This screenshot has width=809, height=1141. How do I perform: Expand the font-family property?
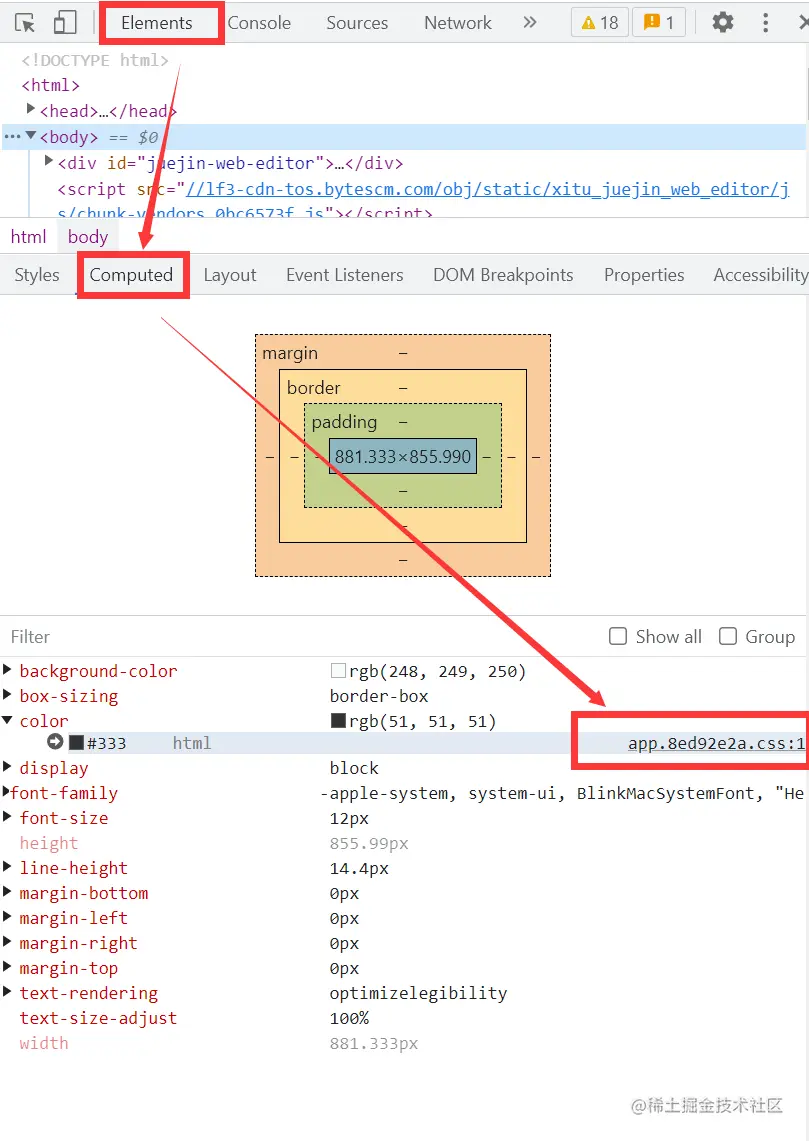[x=6, y=792]
